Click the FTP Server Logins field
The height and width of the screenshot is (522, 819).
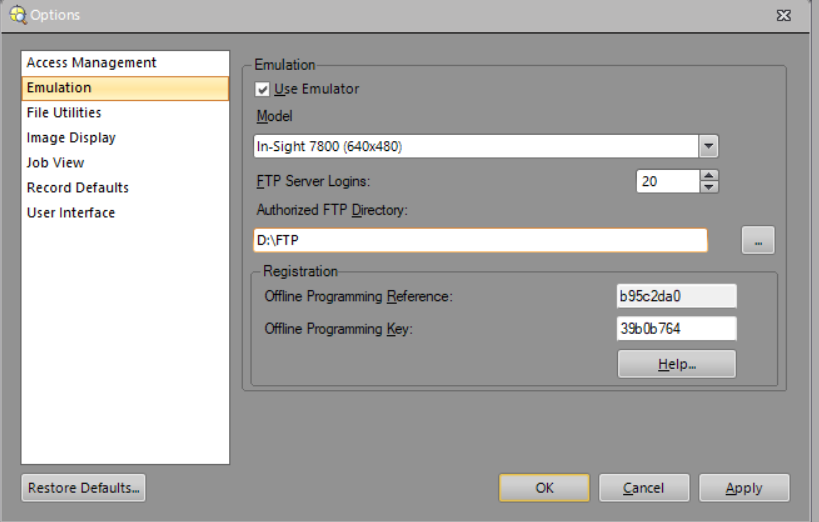click(668, 181)
